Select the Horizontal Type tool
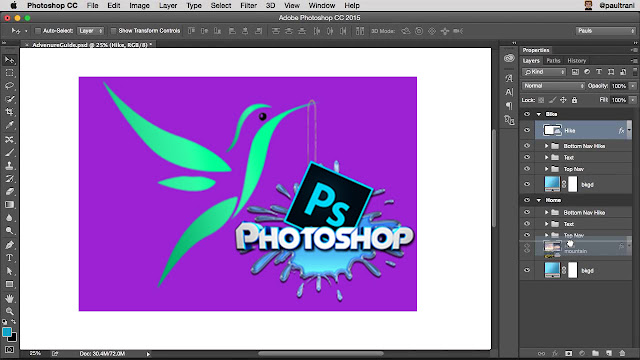Screen dimensions: 640x360 pyautogui.click(x=9, y=258)
